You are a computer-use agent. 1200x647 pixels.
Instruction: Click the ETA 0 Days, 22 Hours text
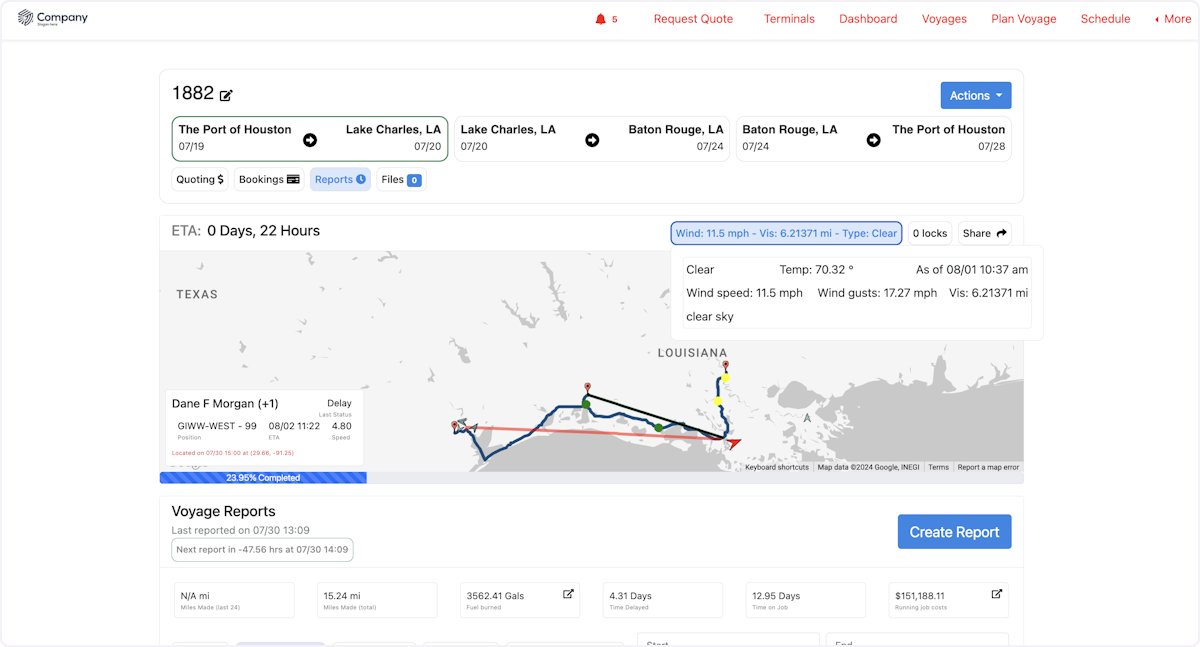coord(246,231)
